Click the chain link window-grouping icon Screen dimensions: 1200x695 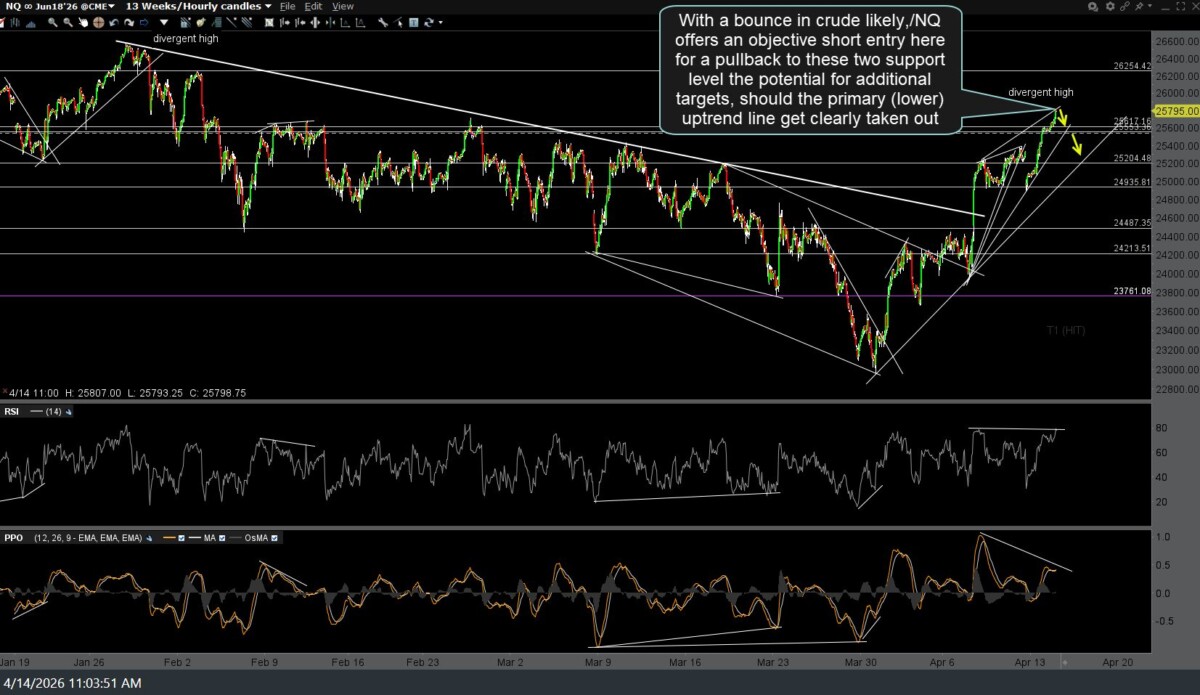pos(1125,6)
